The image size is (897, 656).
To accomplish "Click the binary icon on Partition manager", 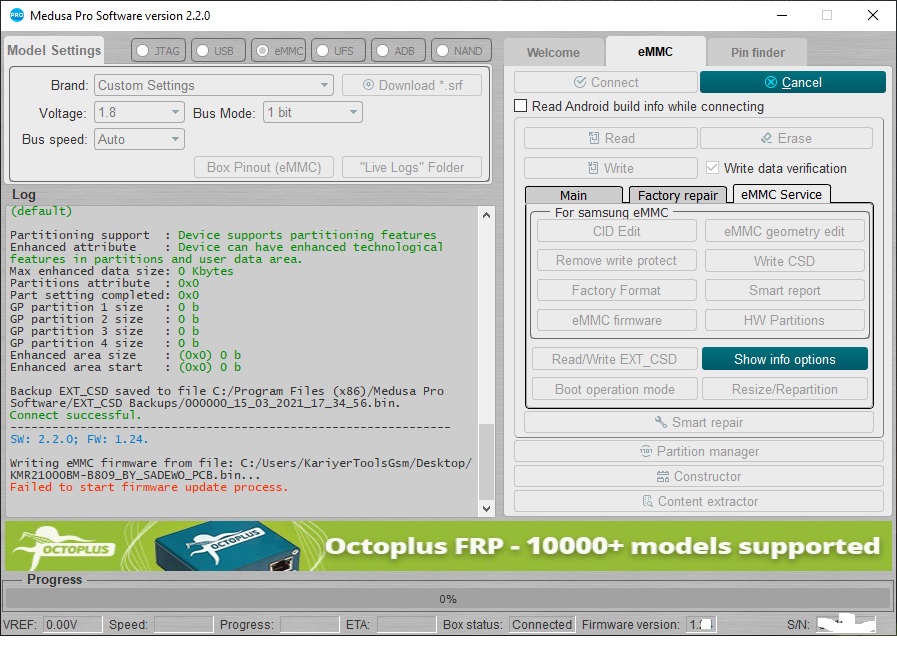I will pos(645,451).
